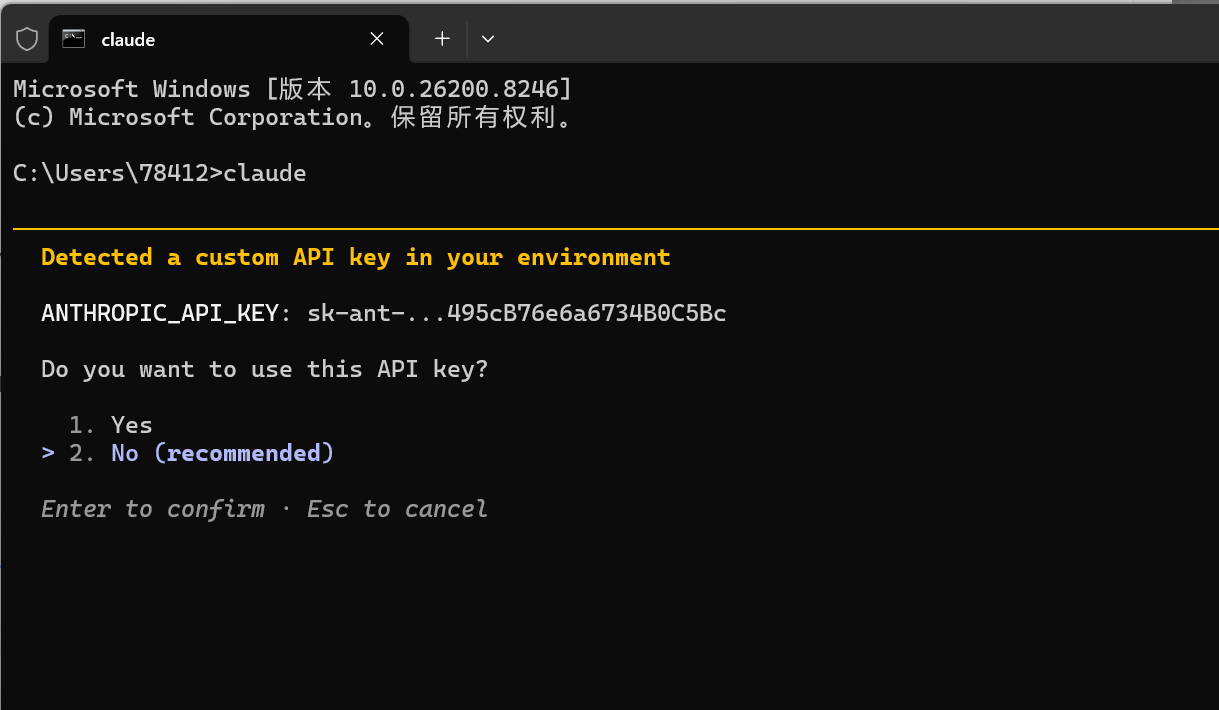
Task: Choose option 2 No (recommended)
Action: click(x=202, y=453)
